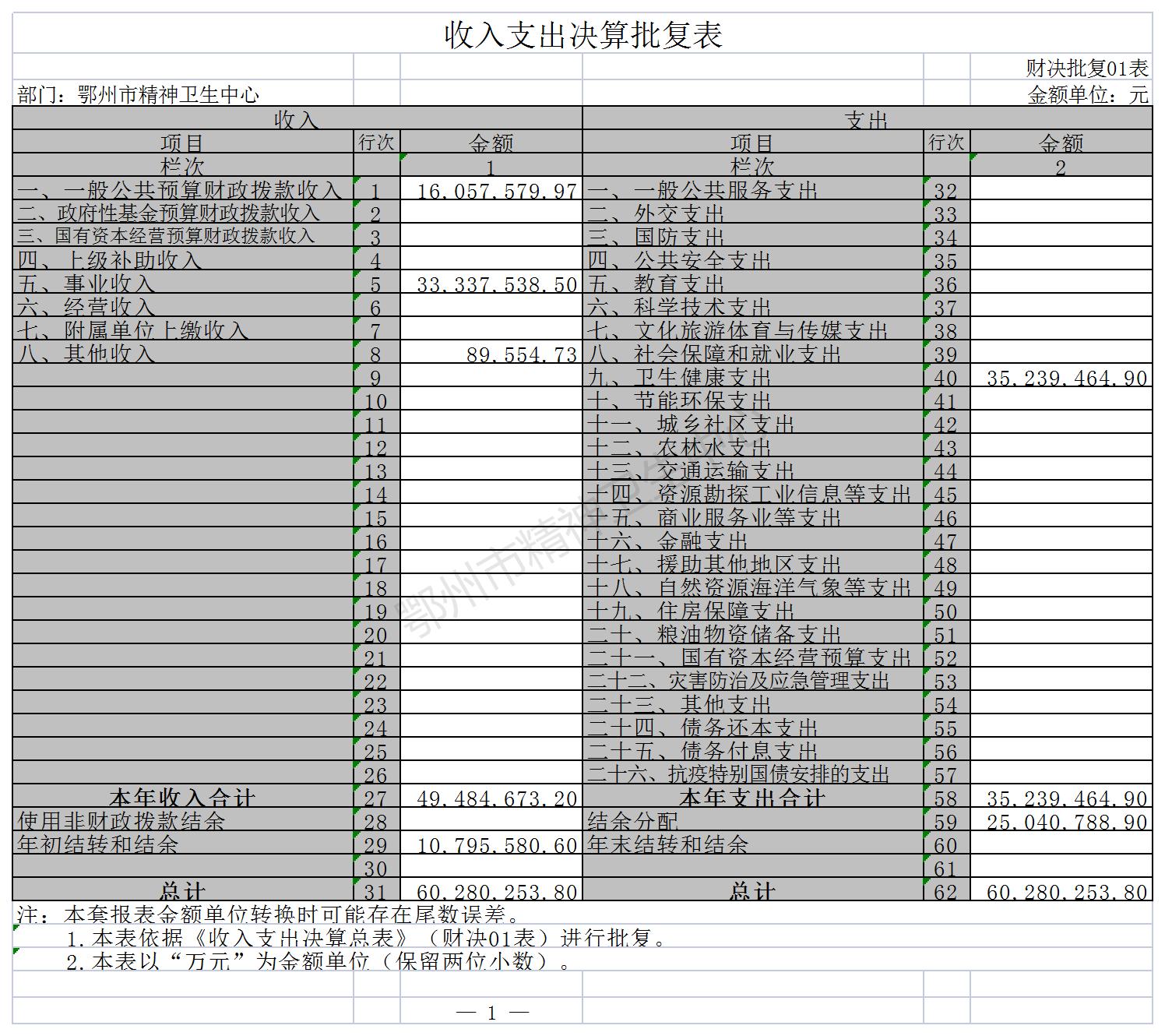Select the 粮油物资储备支出 cell

[753, 633]
